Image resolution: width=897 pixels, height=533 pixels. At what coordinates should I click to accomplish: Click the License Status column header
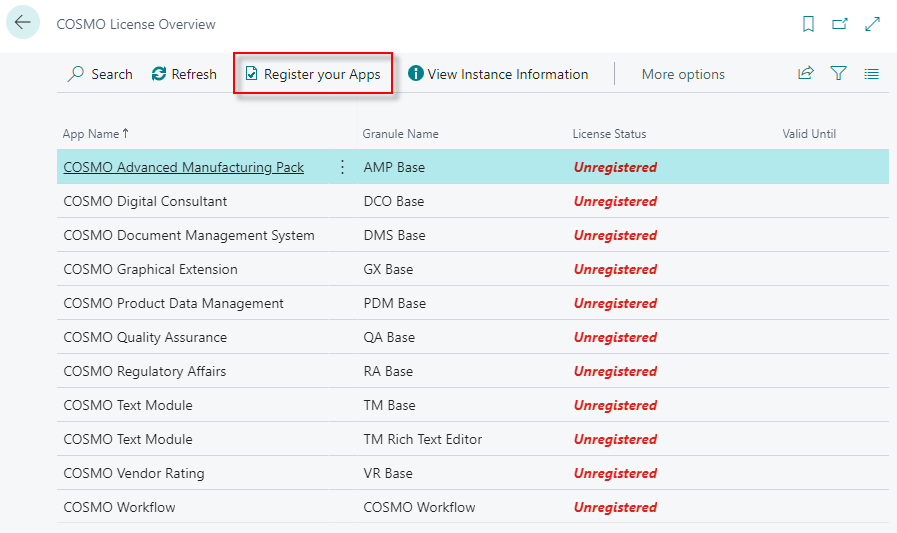(x=609, y=134)
